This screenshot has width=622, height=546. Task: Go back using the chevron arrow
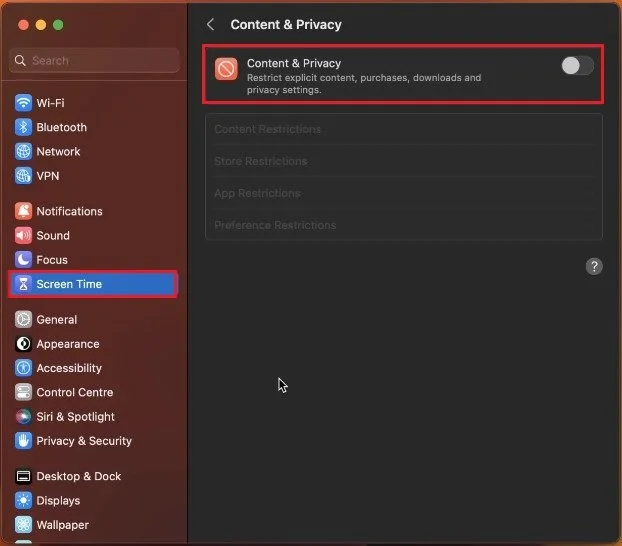pyautogui.click(x=211, y=24)
